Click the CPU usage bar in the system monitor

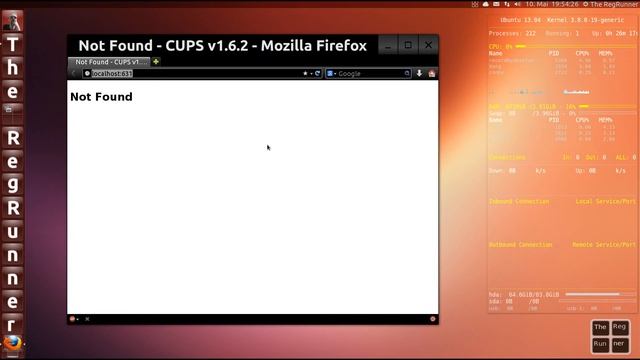point(576,47)
